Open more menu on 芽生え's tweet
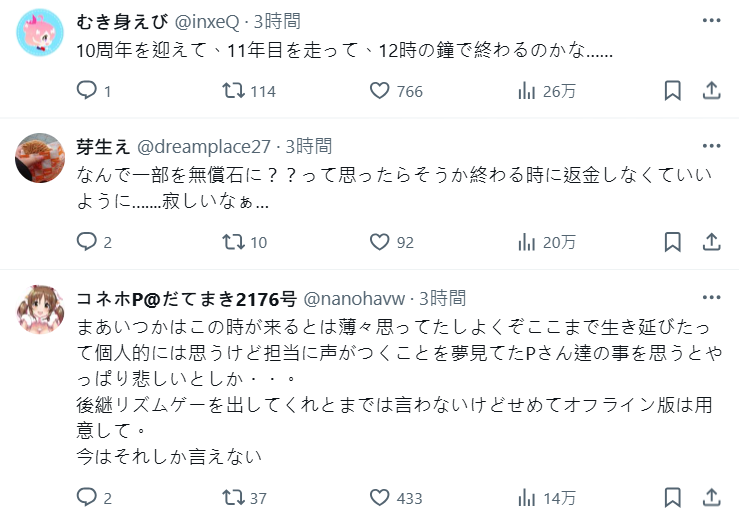Image resolution: width=739 pixels, height=518 pixels. coord(710,146)
